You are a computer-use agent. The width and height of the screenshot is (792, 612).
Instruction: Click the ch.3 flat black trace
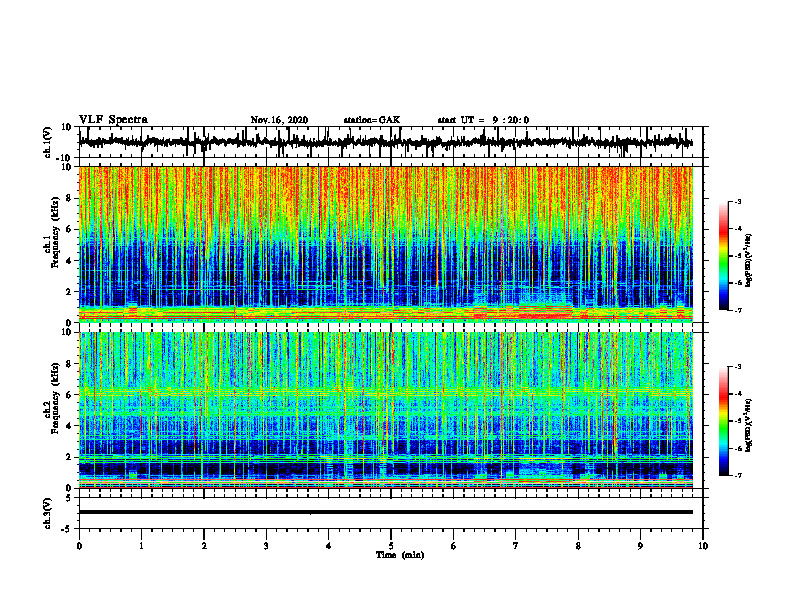385,512
